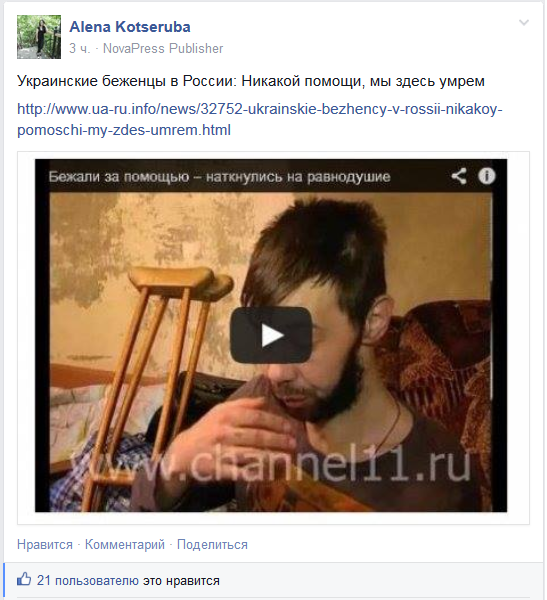
Task: Click the thumbs-up likes icon
Action: tap(24, 579)
